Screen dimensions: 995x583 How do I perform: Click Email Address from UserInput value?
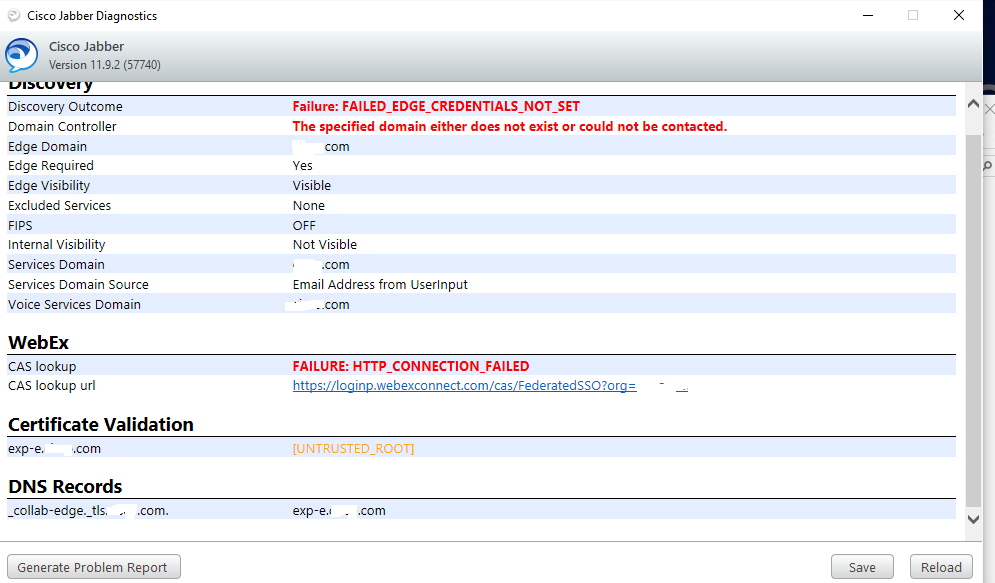click(x=380, y=285)
